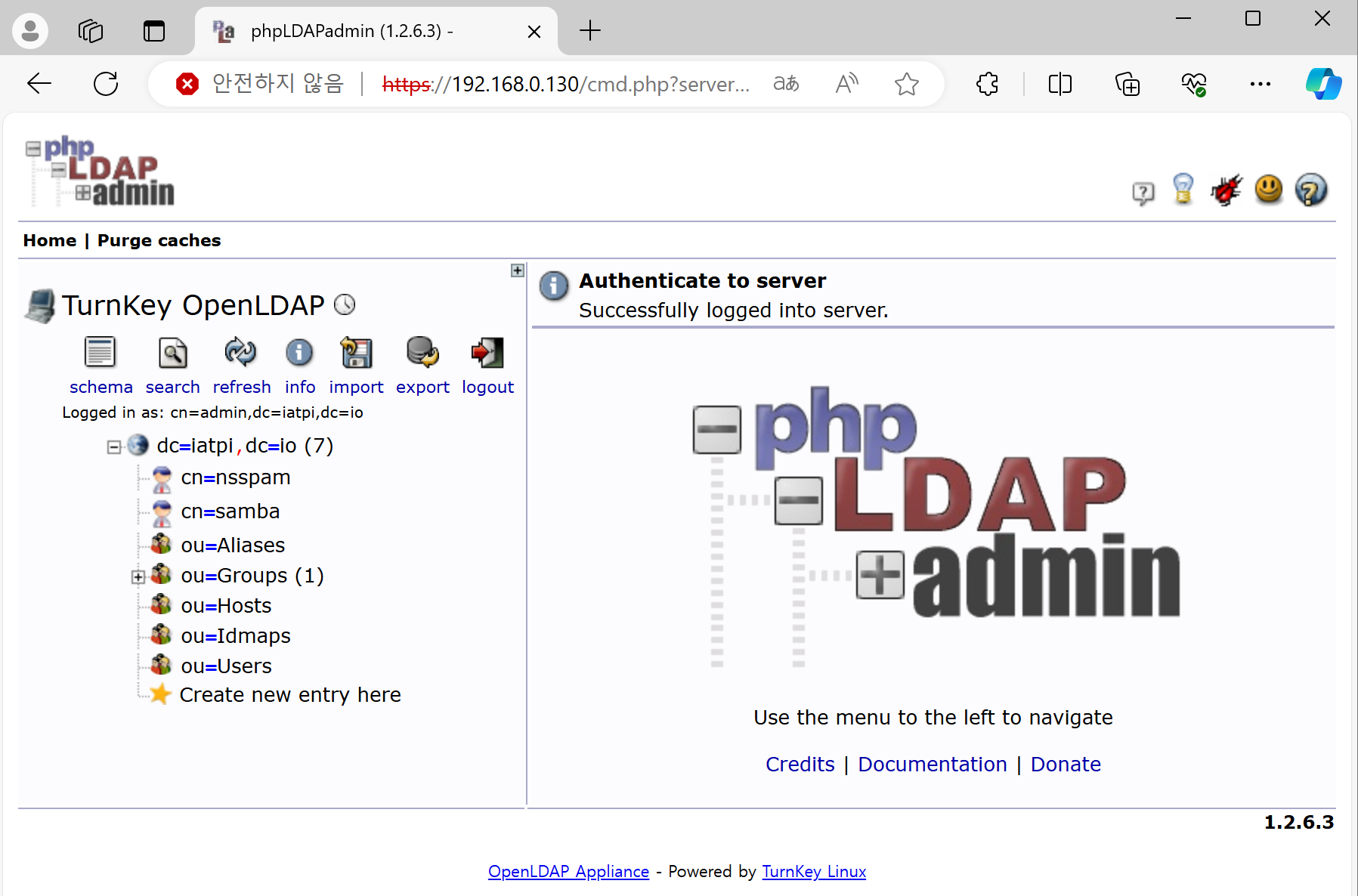Viewport: 1358px width, 896px height.
Task: Follow the OpenLDAP Appliance link
Action: tap(568, 871)
